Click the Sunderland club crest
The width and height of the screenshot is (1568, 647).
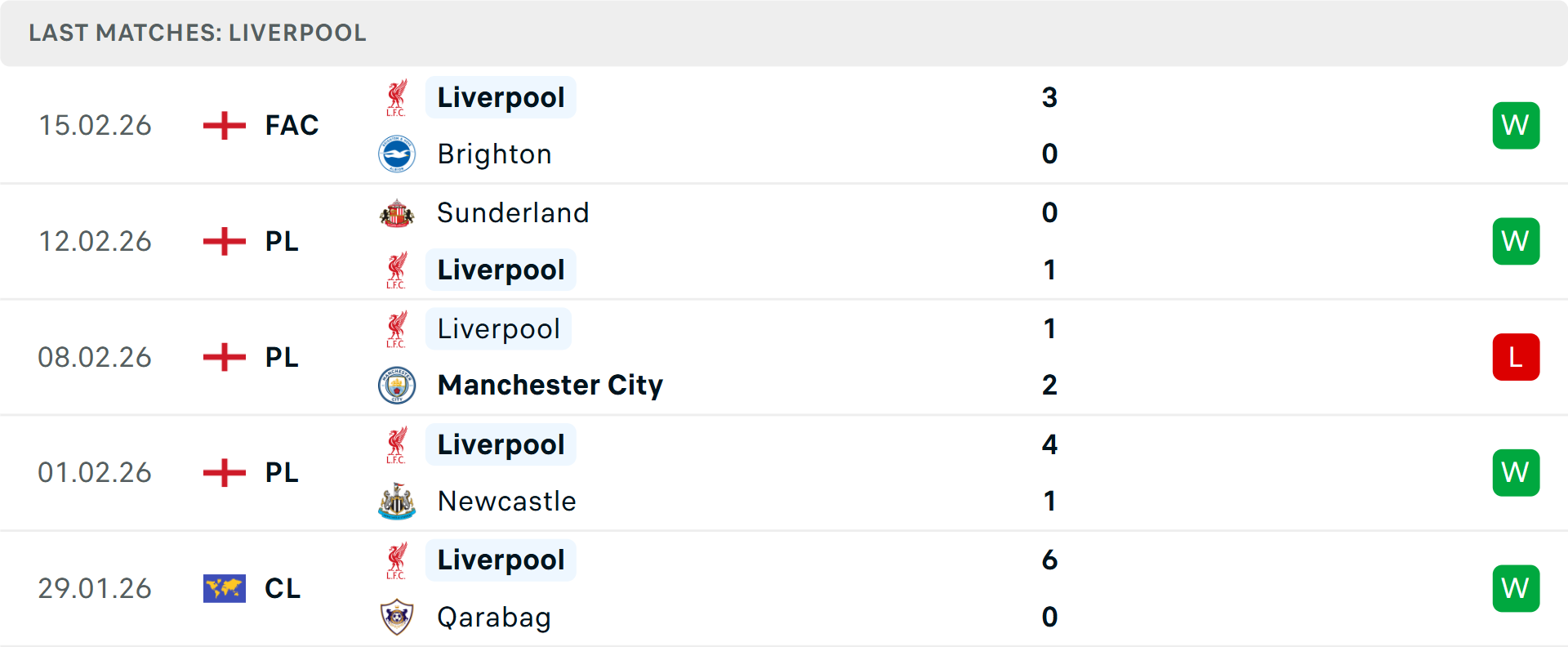point(397,212)
